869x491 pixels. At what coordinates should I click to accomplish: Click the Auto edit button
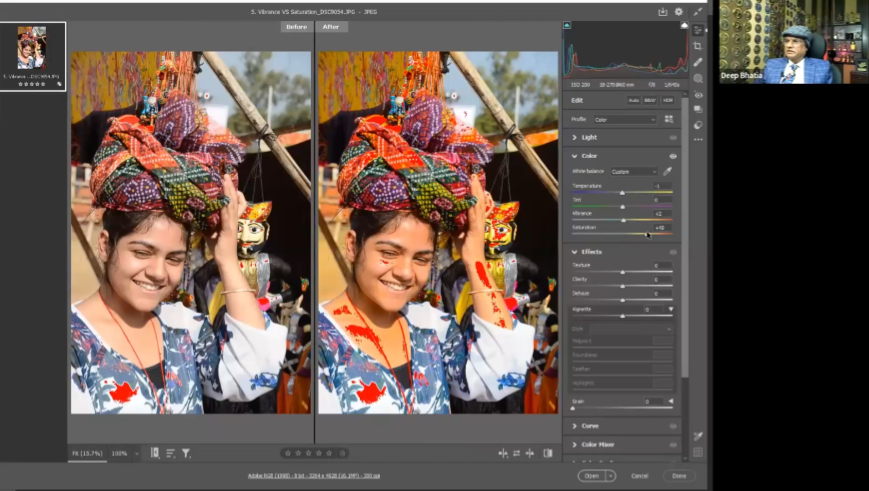point(633,100)
